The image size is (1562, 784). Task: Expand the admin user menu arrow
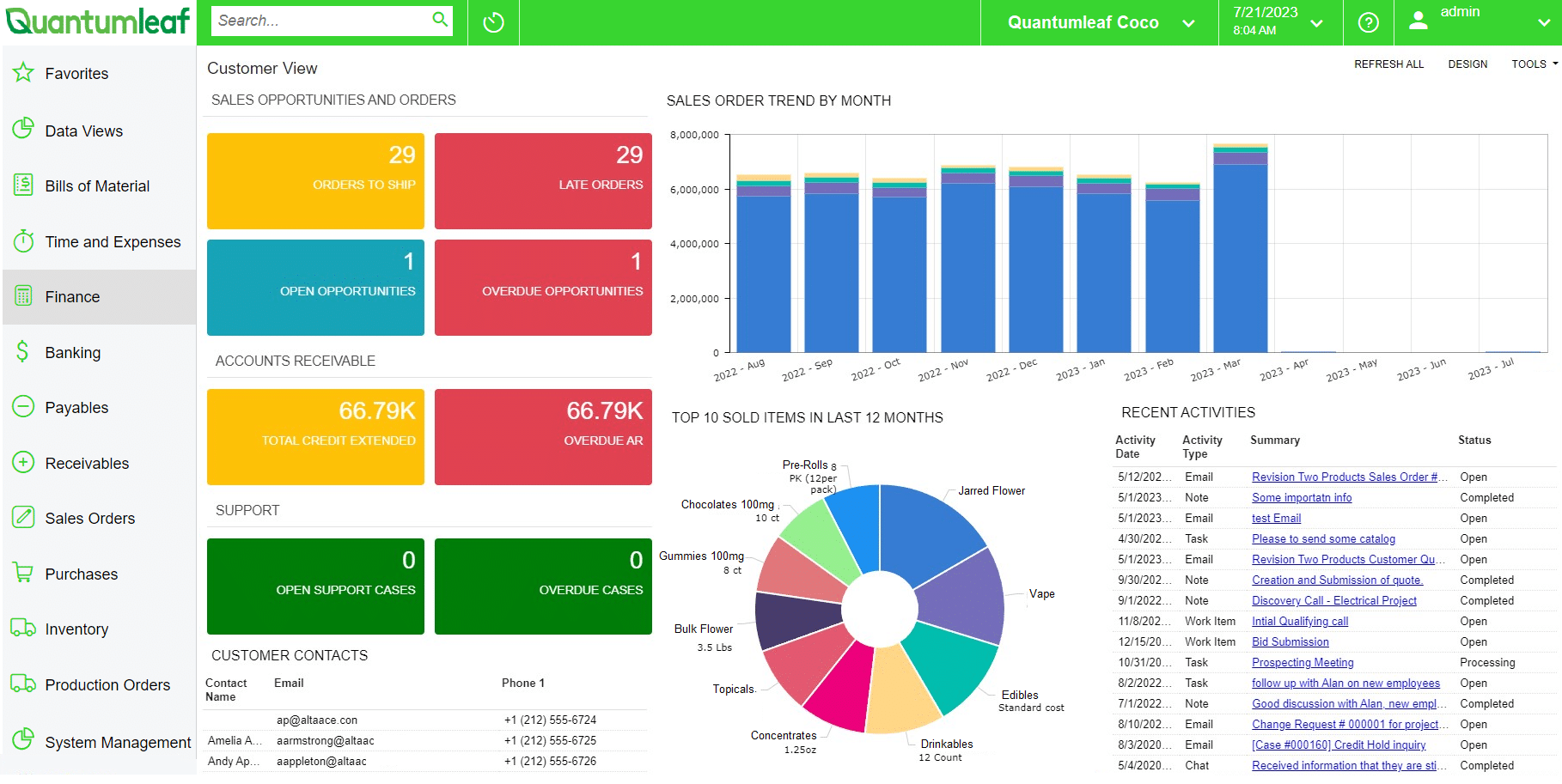tap(1544, 23)
